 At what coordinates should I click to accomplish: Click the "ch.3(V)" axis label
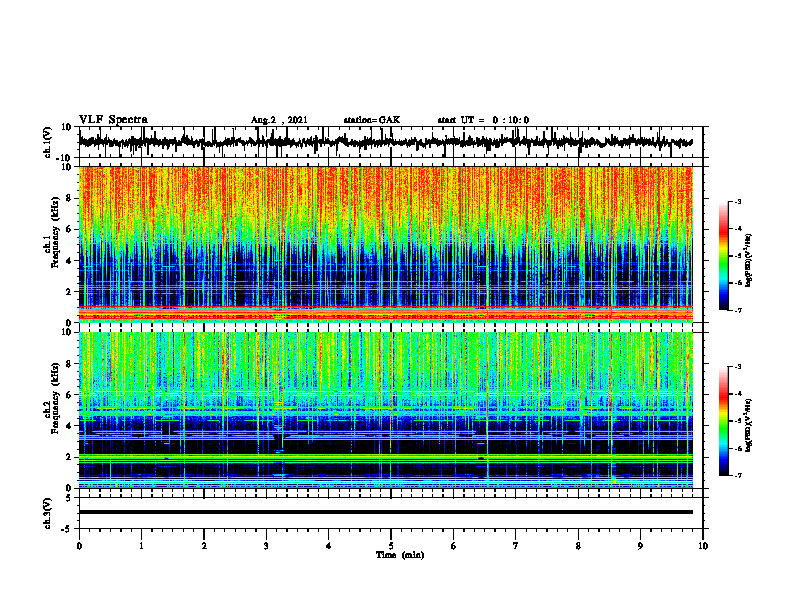point(48,513)
